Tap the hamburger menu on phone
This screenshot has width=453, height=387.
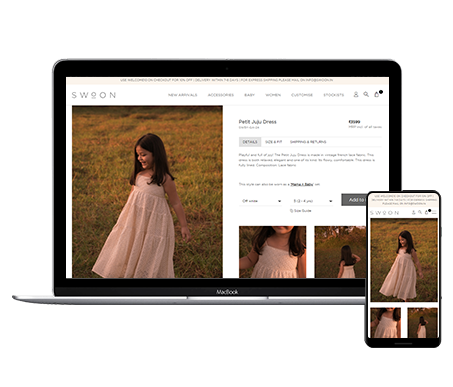434,212
